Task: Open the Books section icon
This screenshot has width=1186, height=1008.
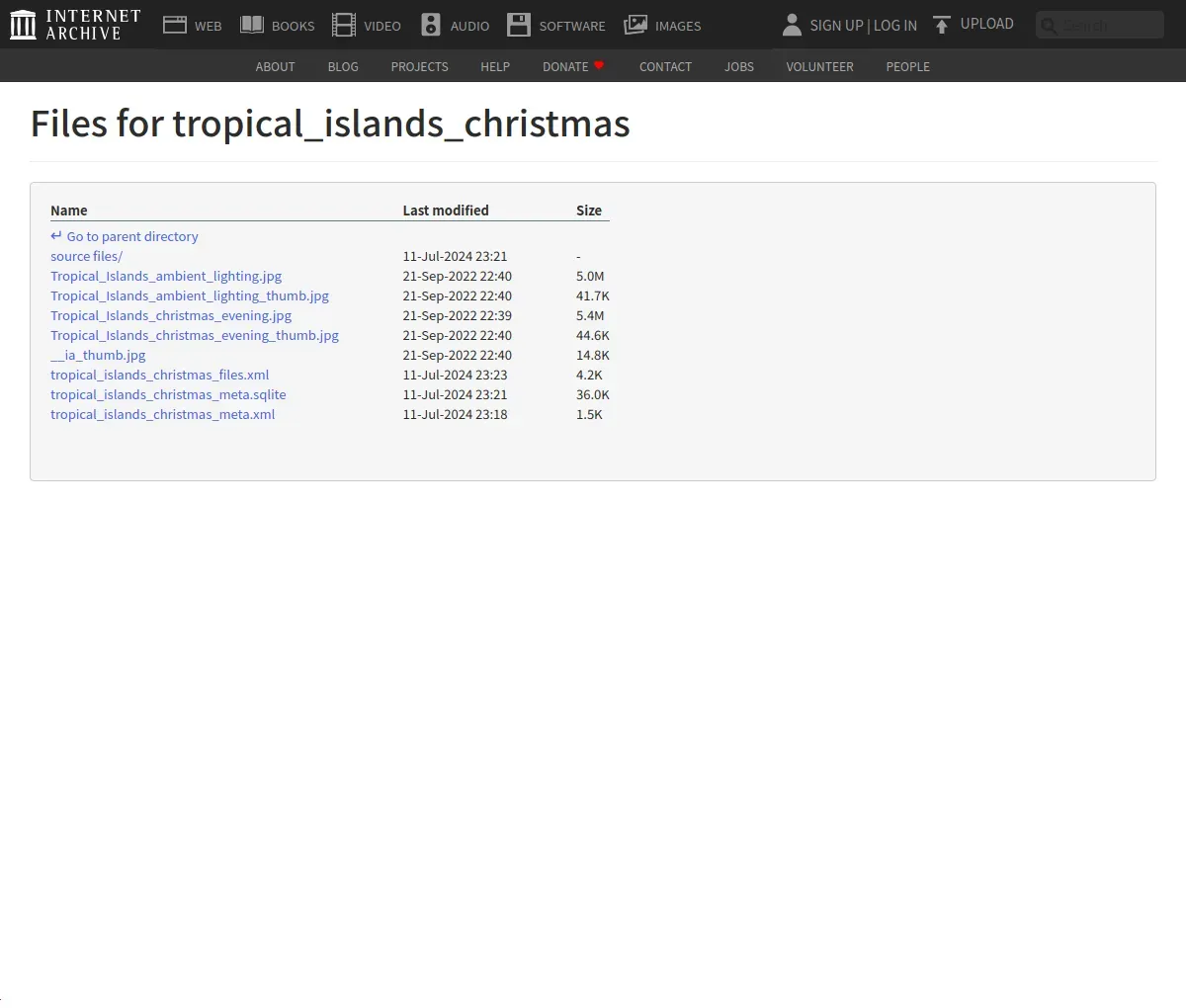Action: coord(252,25)
